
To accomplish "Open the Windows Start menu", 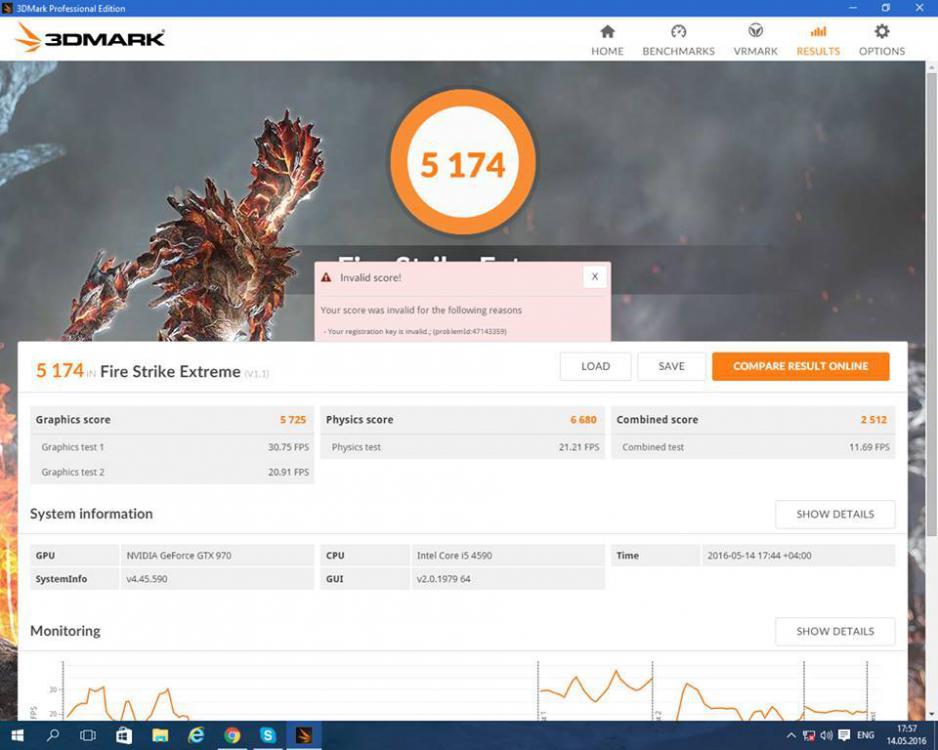I will pos(17,735).
